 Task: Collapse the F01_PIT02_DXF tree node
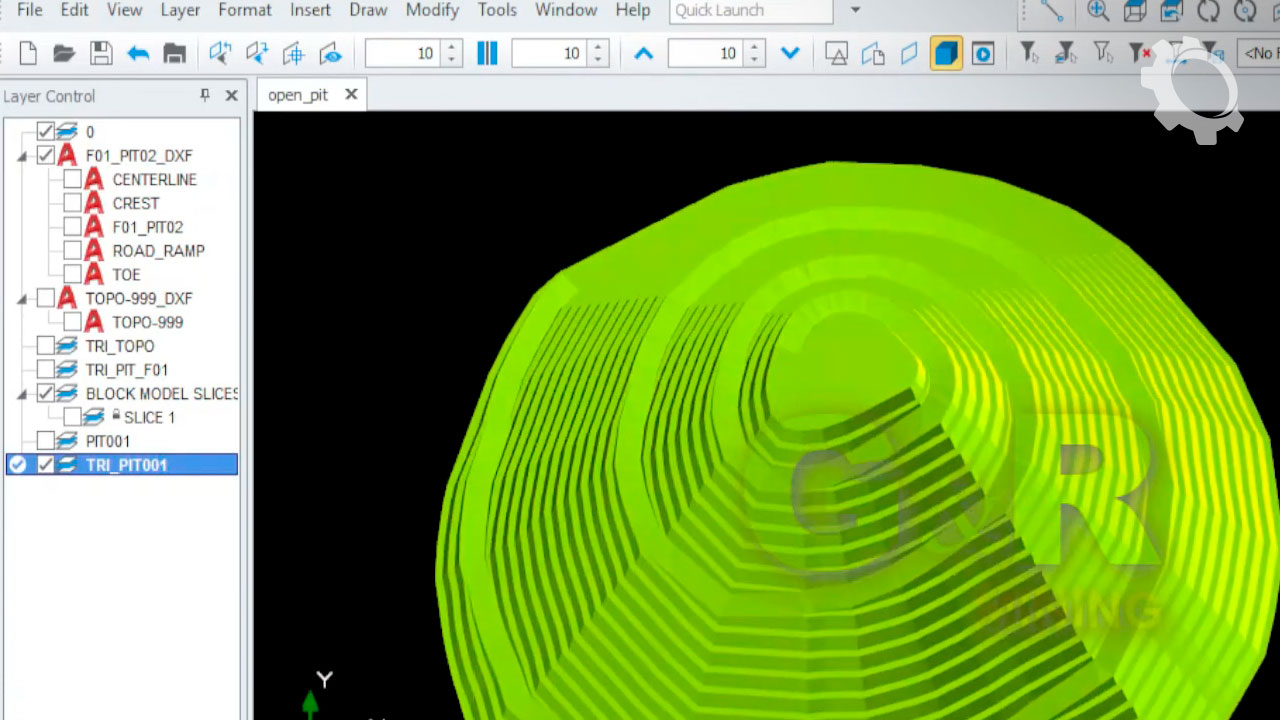click(x=22, y=156)
